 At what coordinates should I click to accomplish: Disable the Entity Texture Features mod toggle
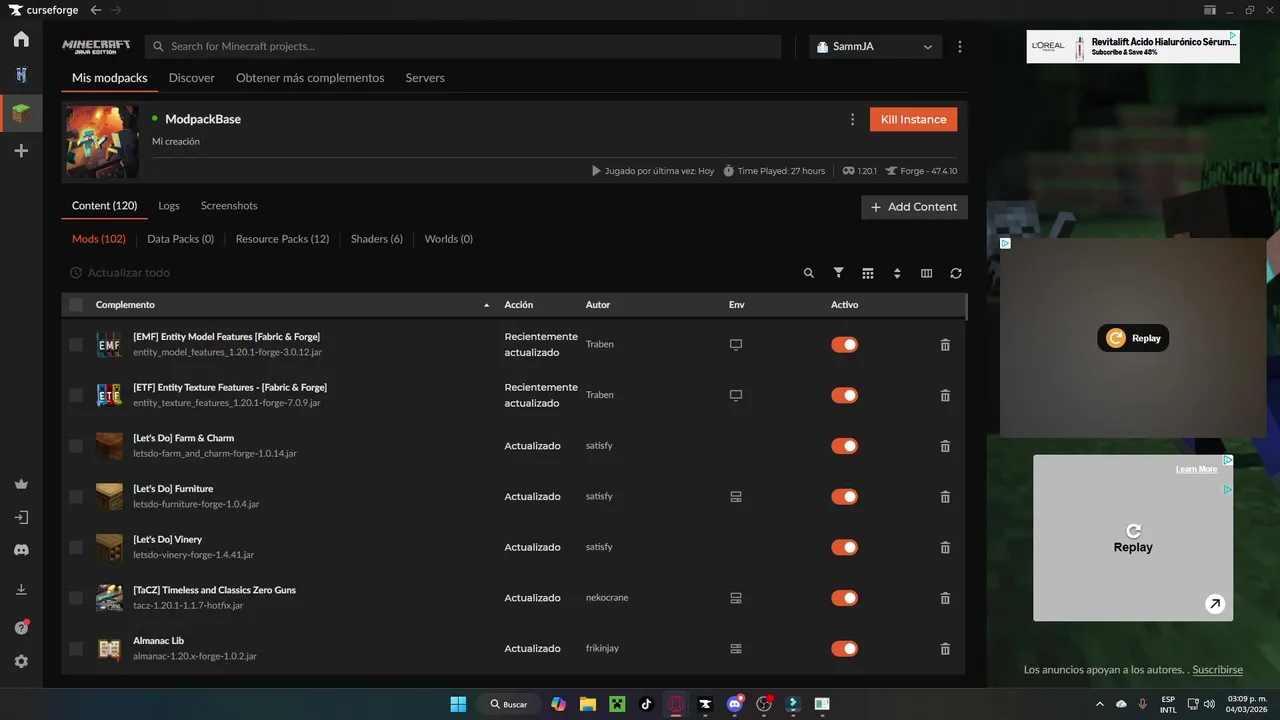(845, 395)
